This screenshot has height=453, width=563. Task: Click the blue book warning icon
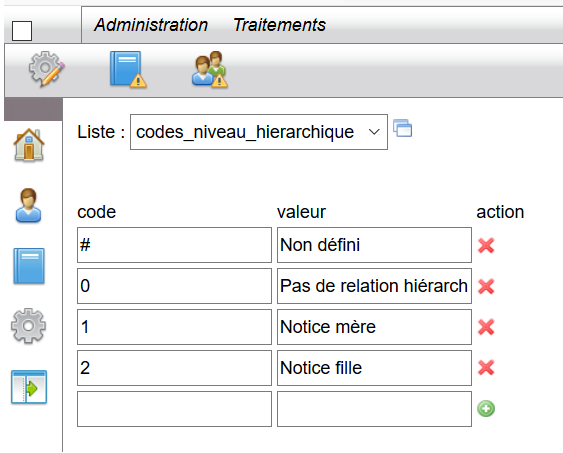(128, 69)
